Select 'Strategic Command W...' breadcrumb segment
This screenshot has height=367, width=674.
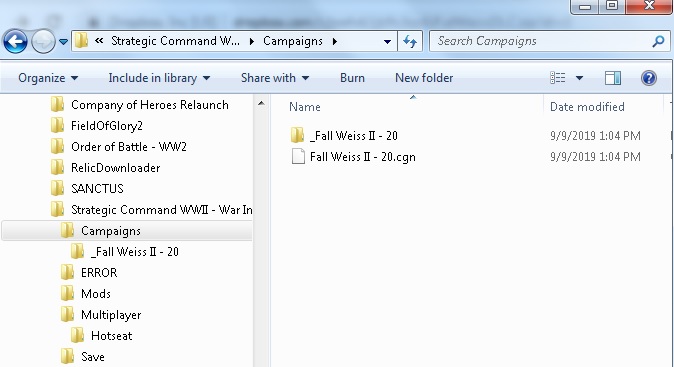click(x=175, y=41)
